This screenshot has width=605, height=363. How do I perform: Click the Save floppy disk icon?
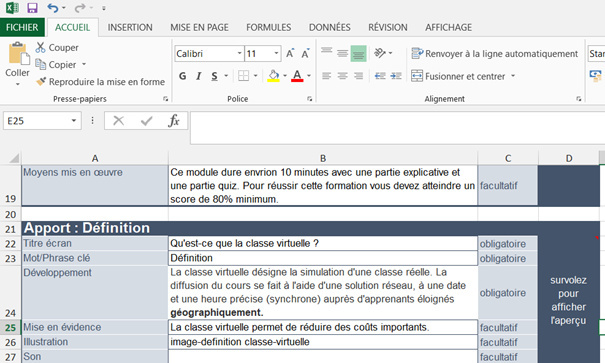coord(32,8)
